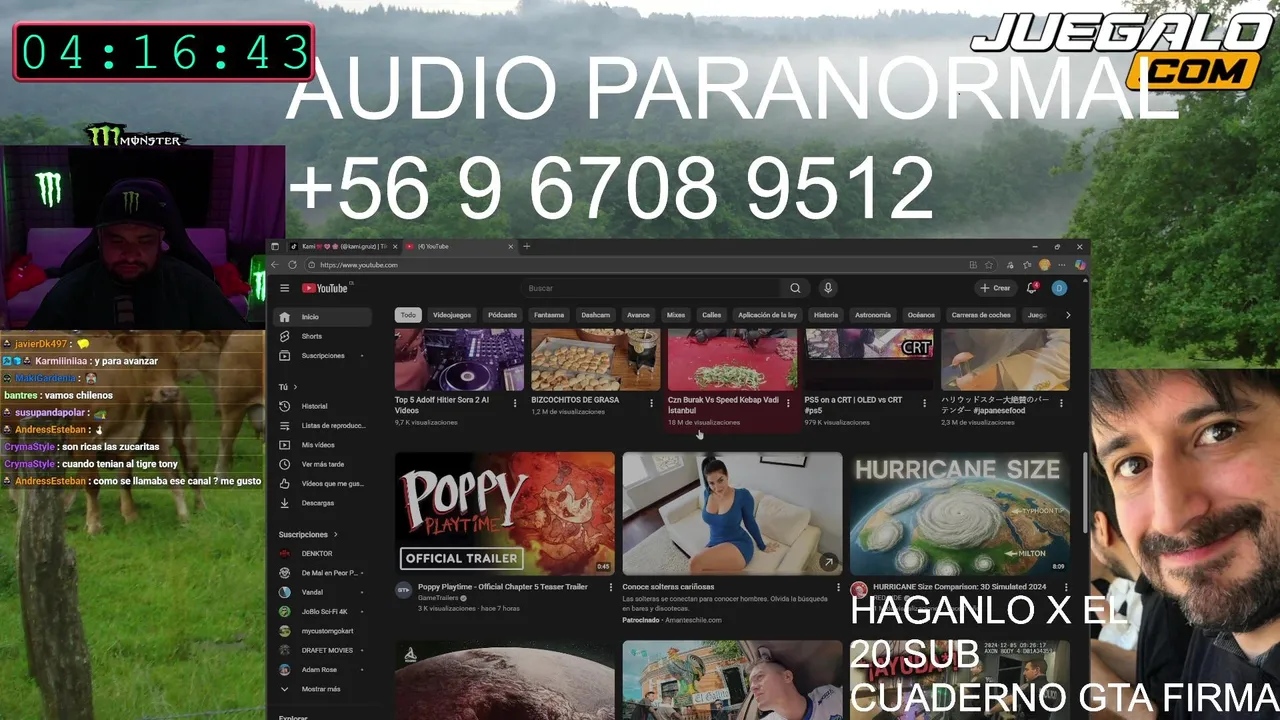Select the Carreras de coches chip
Screen dimensions: 1280x720
point(981,315)
